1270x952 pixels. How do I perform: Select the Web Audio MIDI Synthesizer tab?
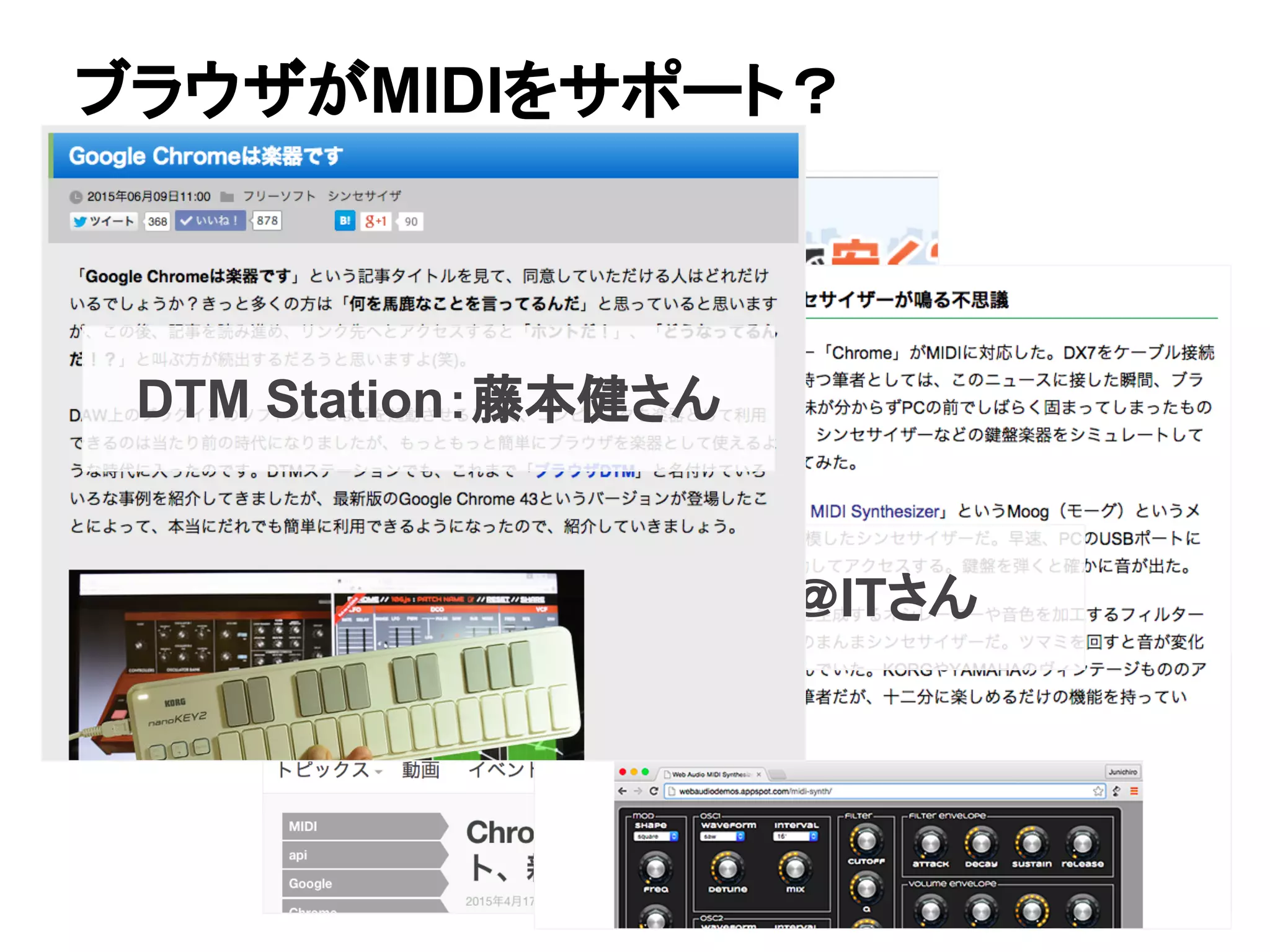(712, 775)
